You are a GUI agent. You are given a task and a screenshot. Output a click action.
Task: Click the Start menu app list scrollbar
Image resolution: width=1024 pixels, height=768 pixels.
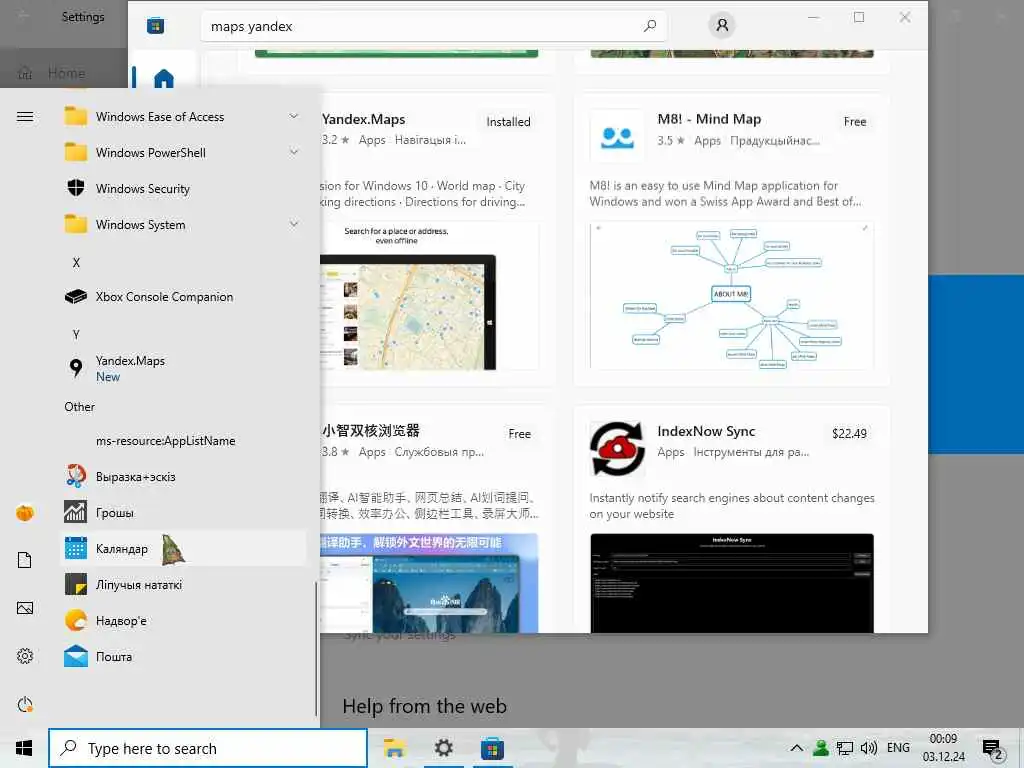pyautogui.click(x=316, y=650)
